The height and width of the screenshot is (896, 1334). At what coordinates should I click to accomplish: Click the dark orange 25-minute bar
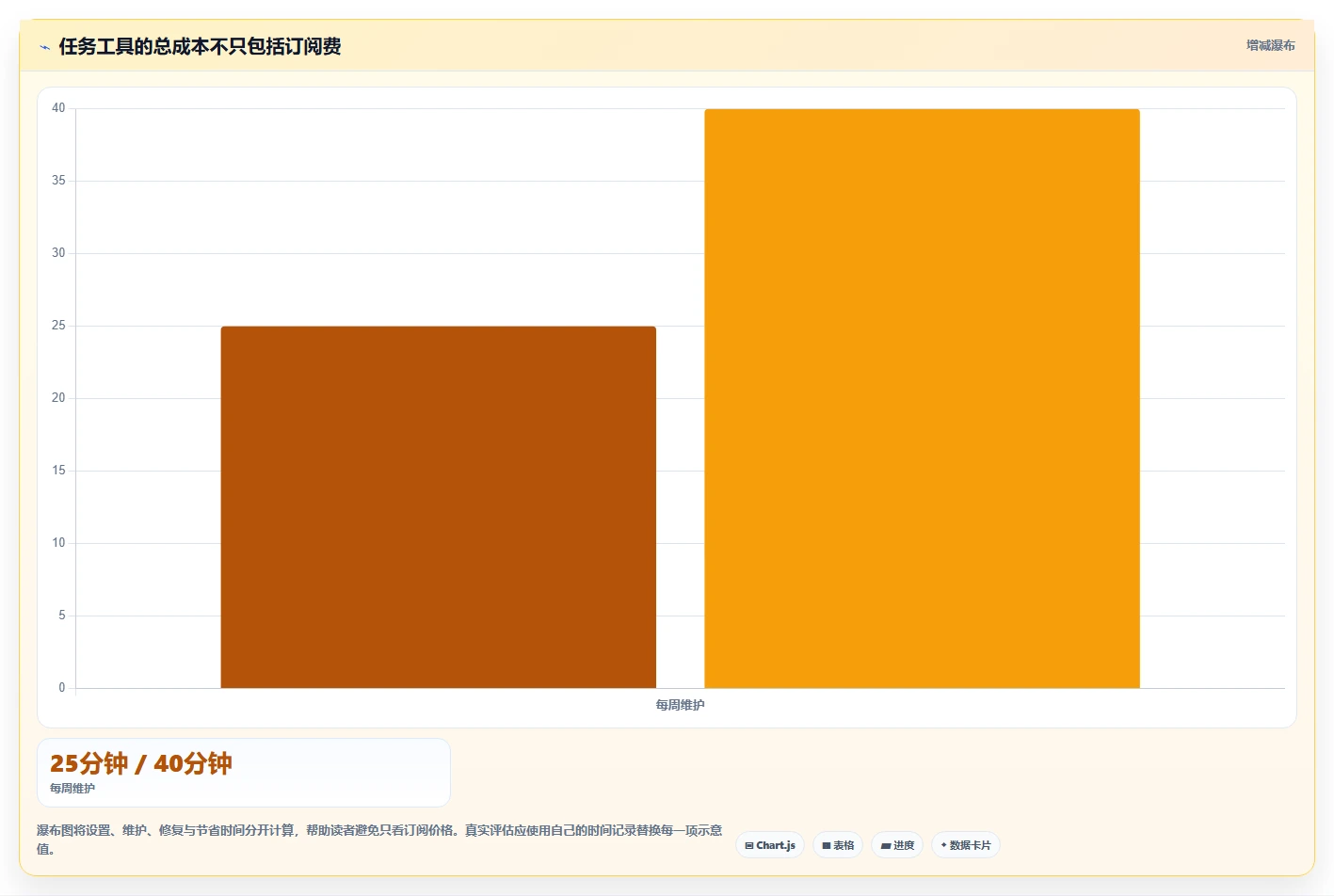pyautogui.click(x=438, y=507)
